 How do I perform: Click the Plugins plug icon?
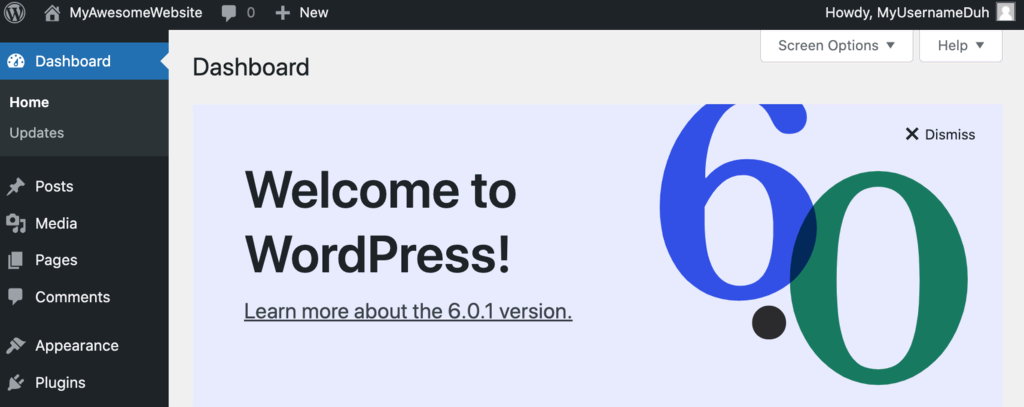point(16,383)
